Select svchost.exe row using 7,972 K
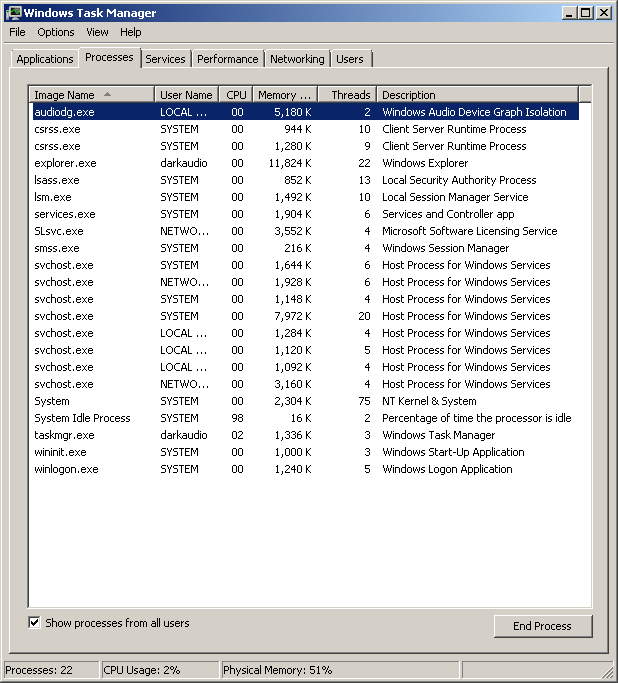The image size is (618, 683). pos(306,316)
